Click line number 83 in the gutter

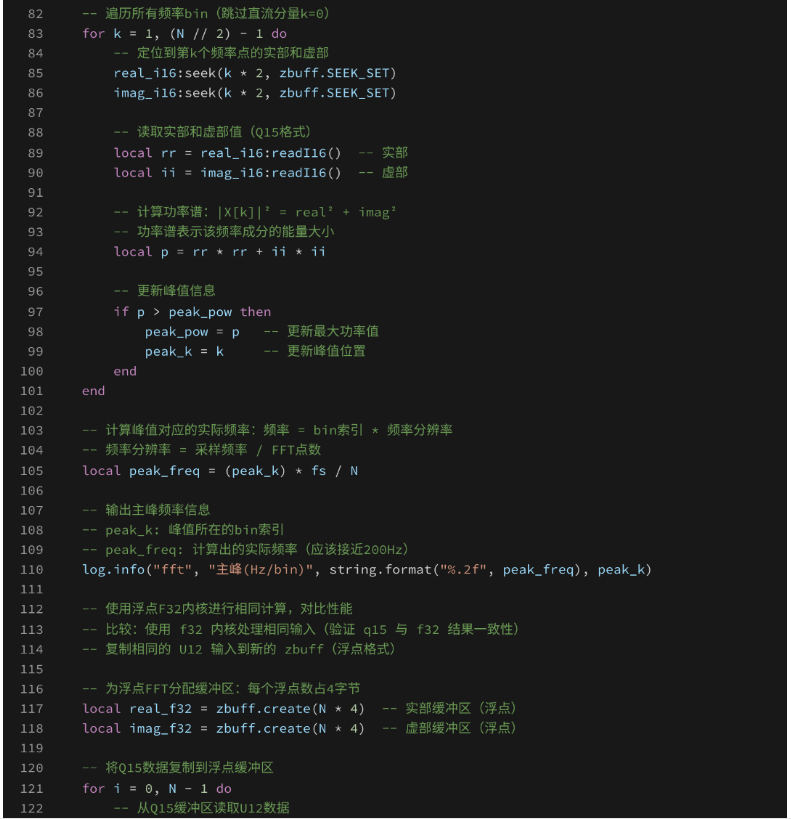(35, 33)
